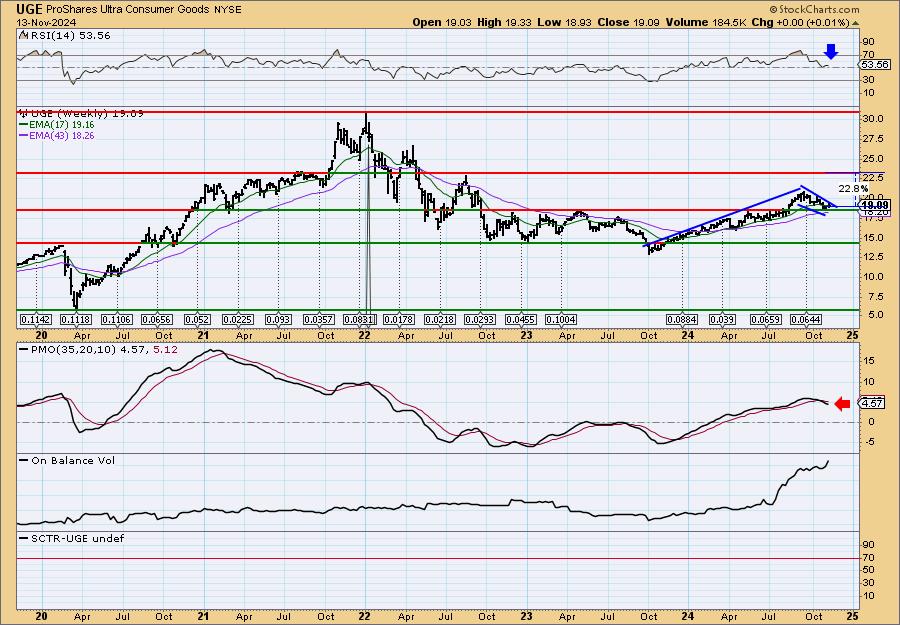Click the 0.1142 dividend marker
The height and width of the screenshot is (625, 900).
tap(35, 319)
